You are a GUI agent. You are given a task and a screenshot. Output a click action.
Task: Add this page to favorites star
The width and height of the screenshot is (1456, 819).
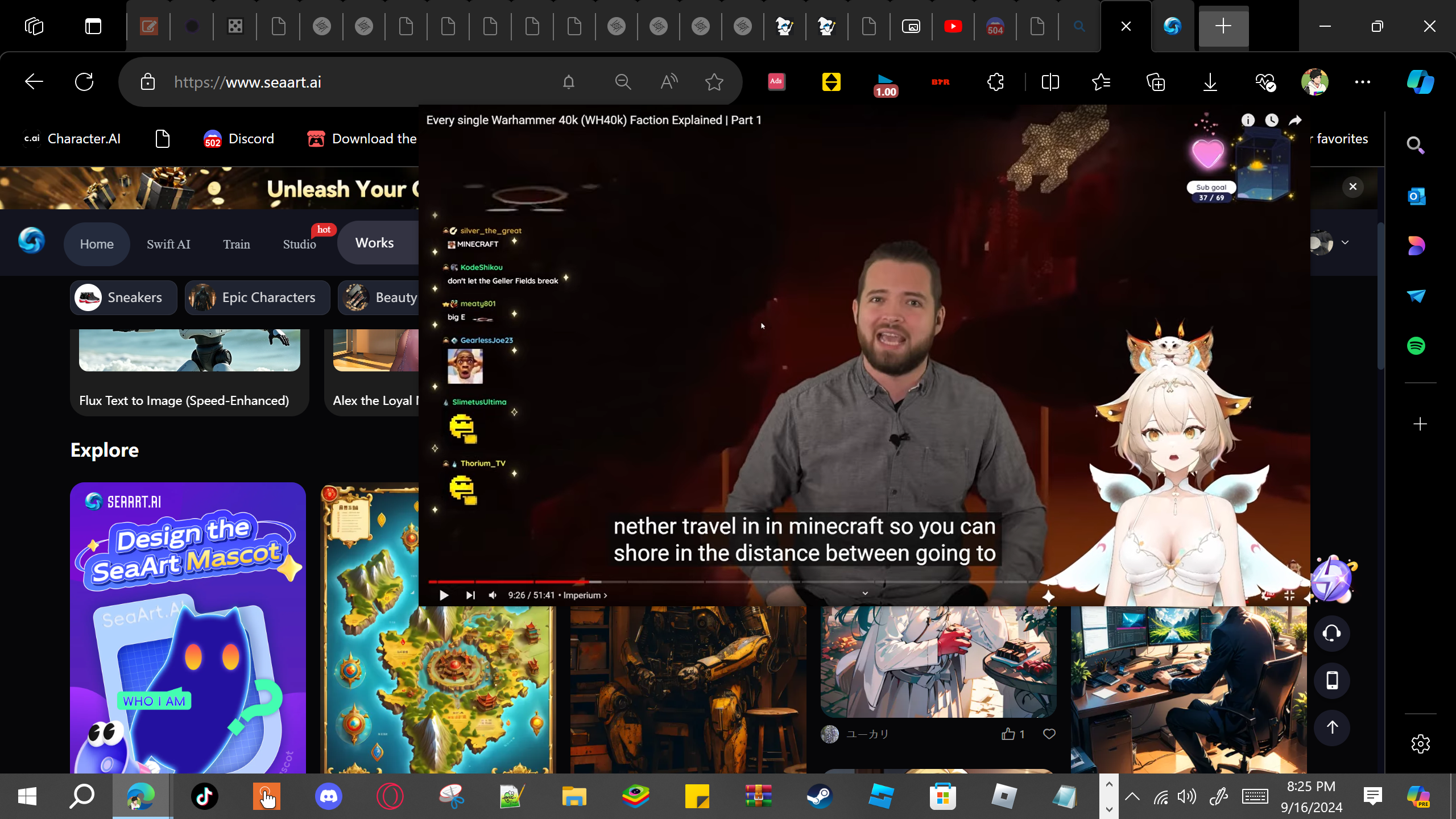pyautogui.click(x=714, y=82)
